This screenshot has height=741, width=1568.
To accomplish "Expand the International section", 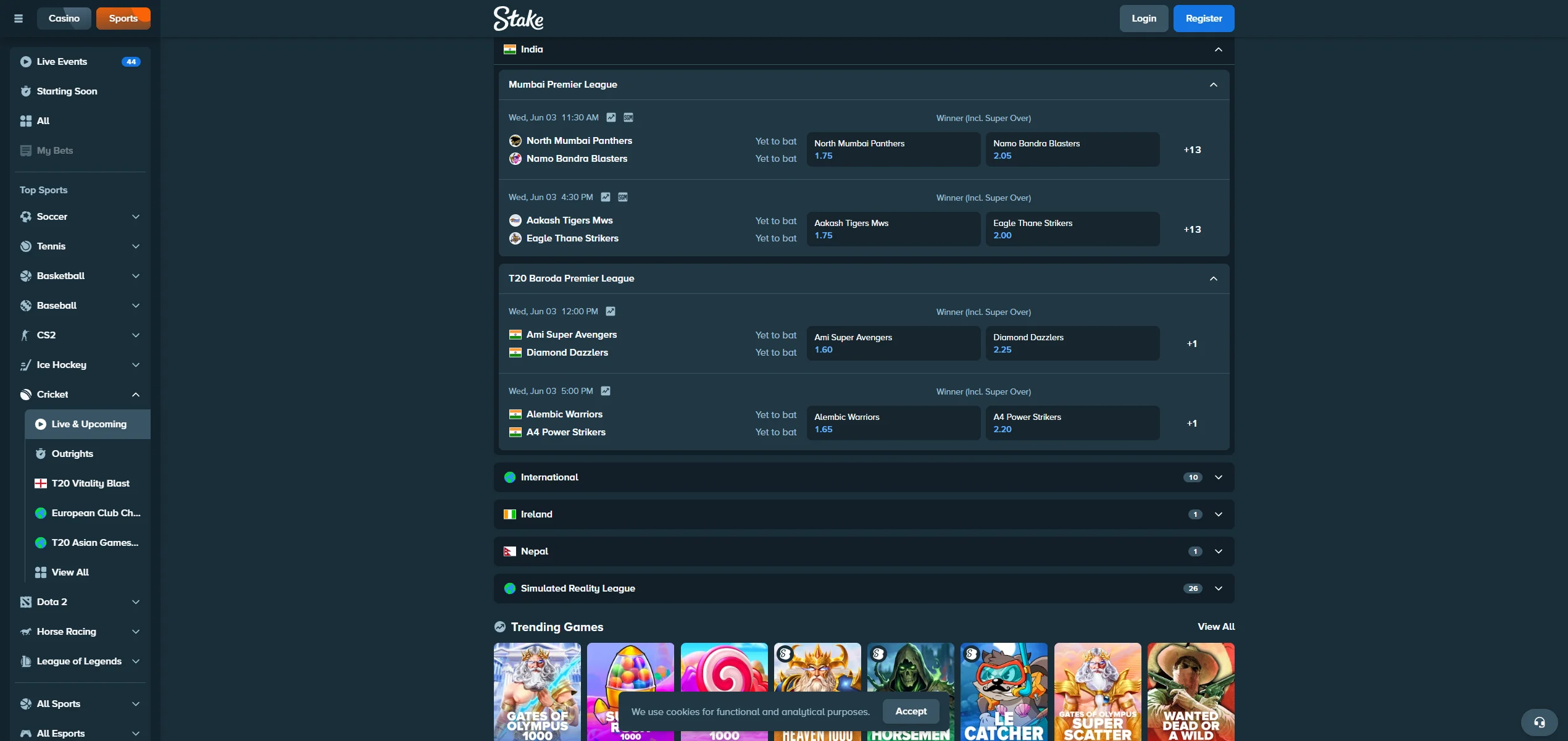I will (x=1219, y=477).
